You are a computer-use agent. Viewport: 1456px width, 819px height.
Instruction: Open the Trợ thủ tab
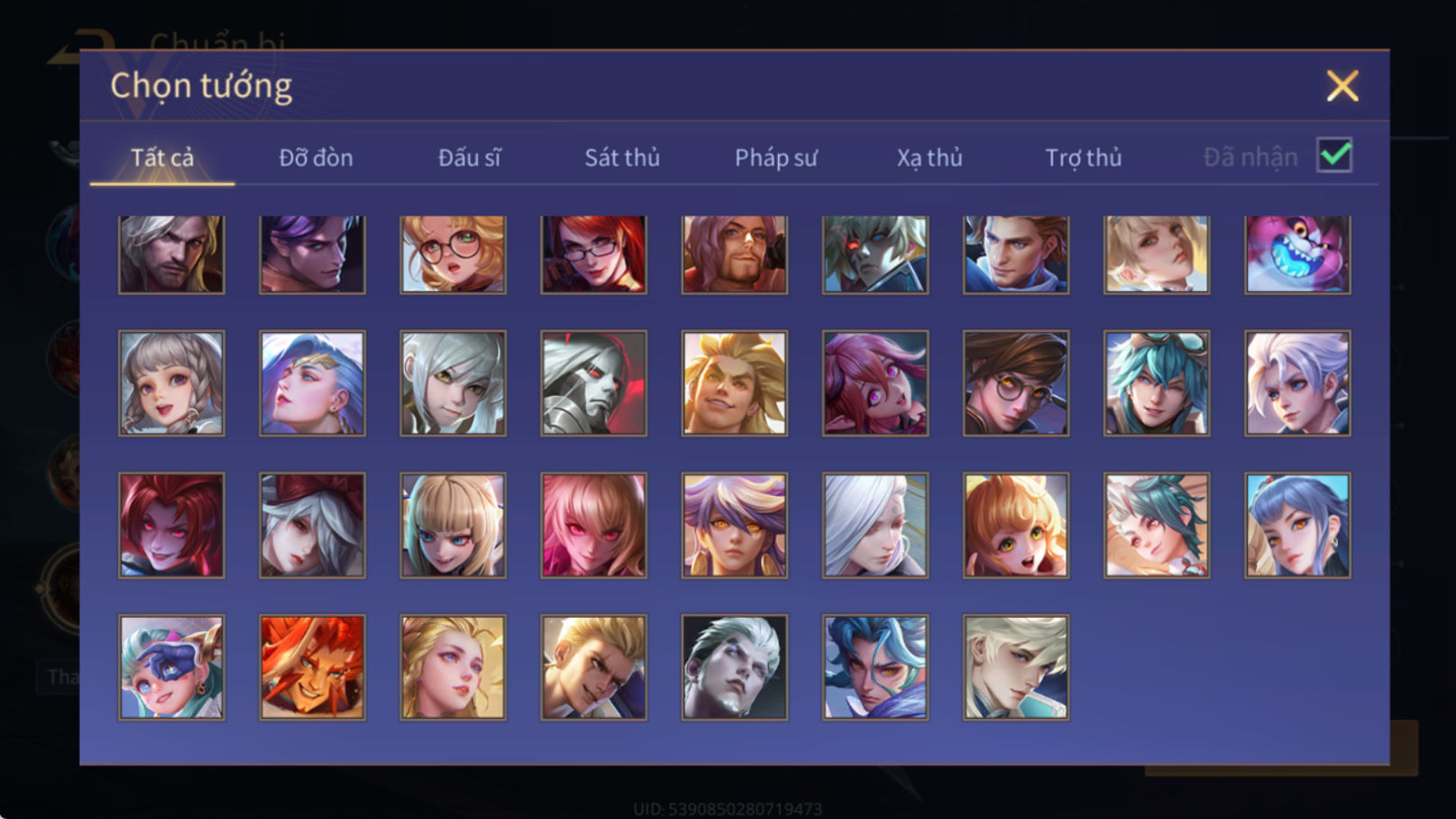pos(1083,158)
